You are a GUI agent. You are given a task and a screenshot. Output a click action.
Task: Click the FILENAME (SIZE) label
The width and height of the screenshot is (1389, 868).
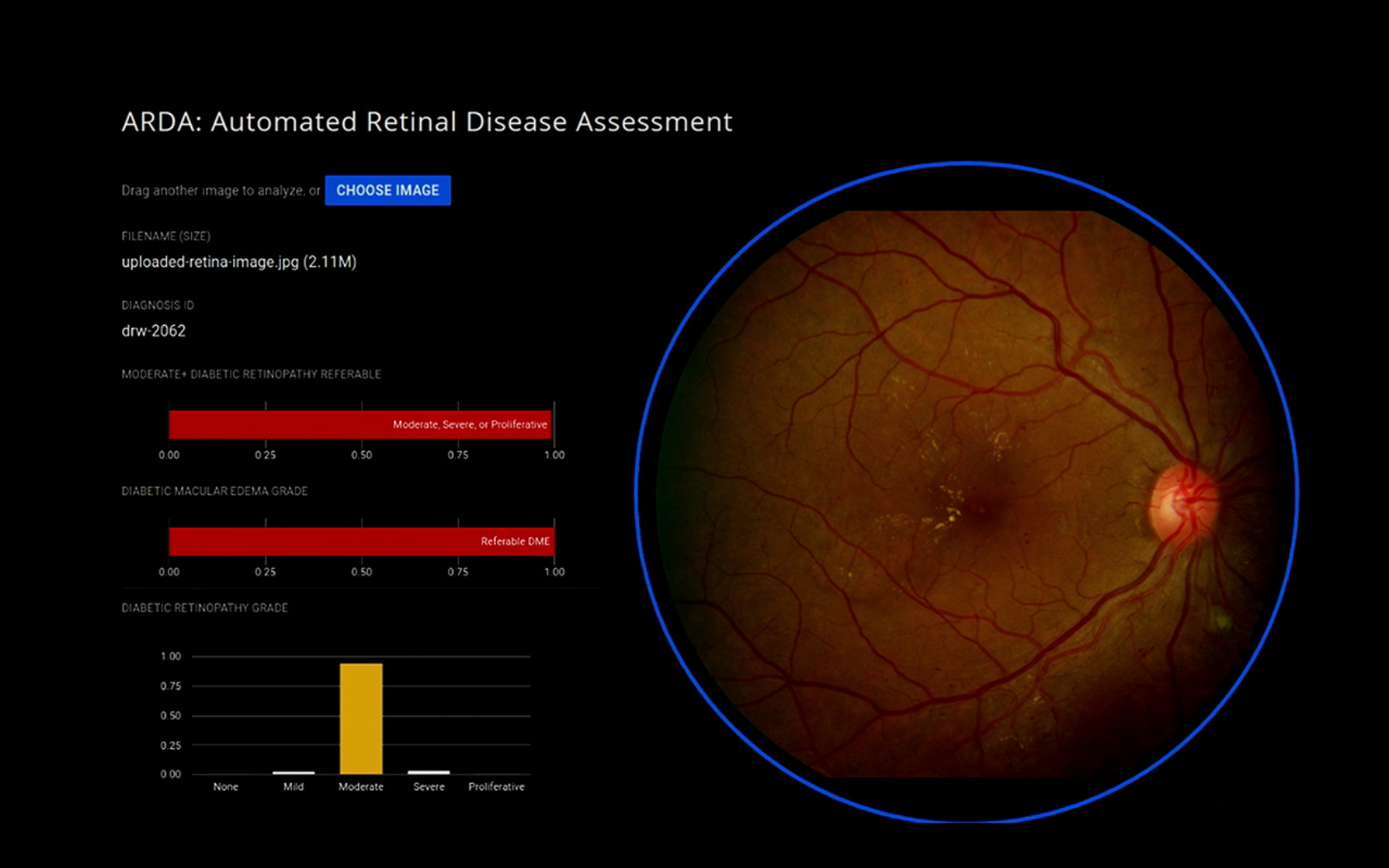(x=165, y=236)
